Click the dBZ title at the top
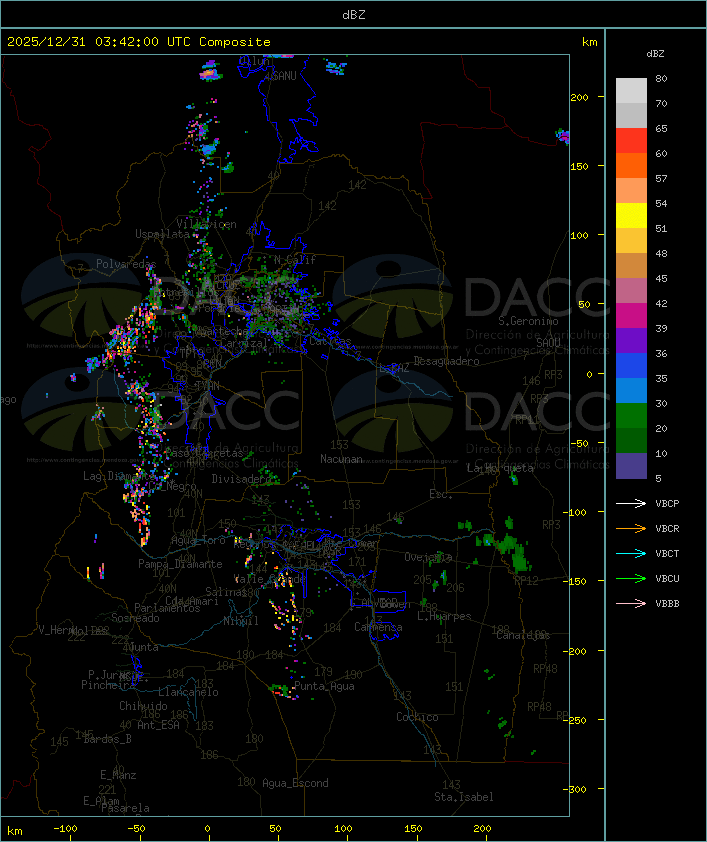The image size is (707, 842). click(354, 15)
